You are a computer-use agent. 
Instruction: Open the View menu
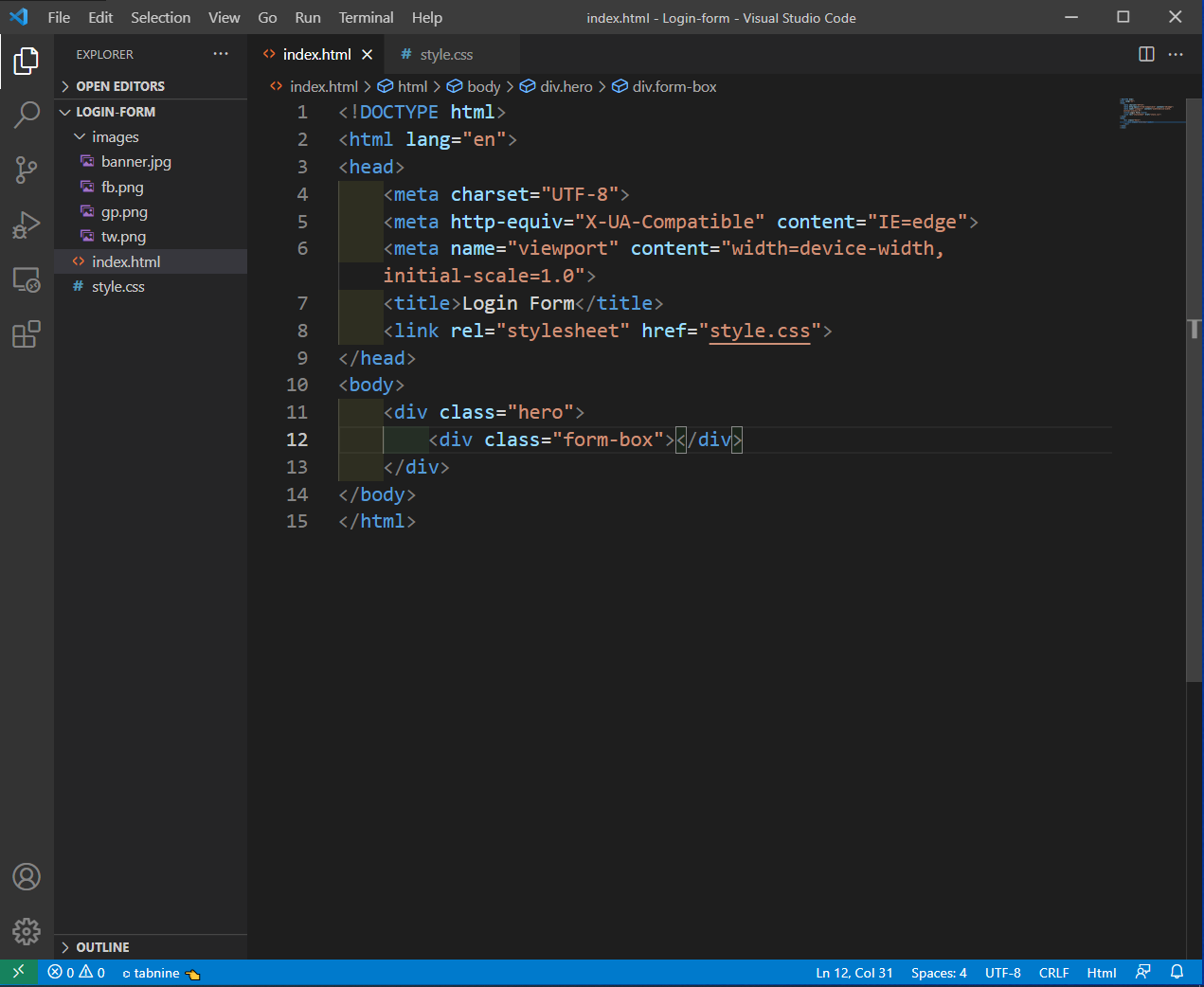pyautogui.click(x=225, y=17)
